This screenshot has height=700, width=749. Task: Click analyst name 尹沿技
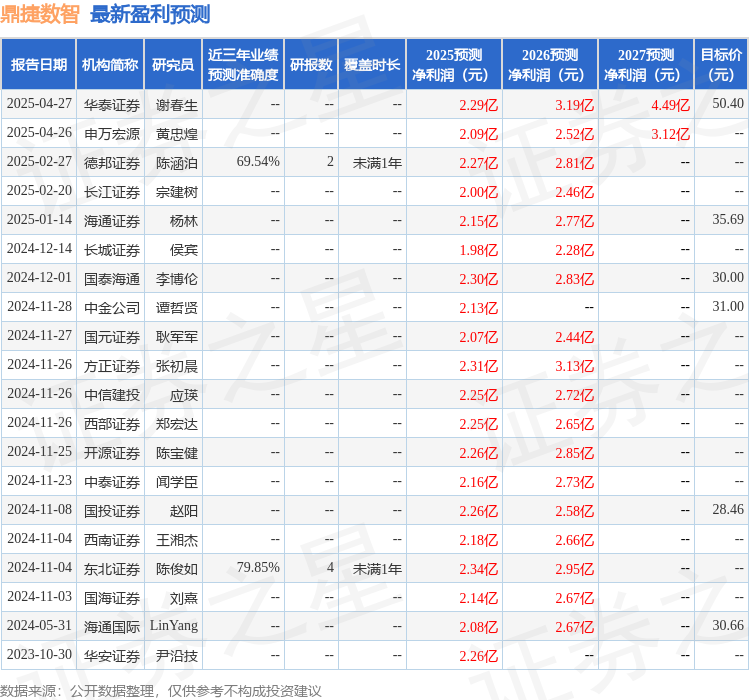tap(177, 657)
